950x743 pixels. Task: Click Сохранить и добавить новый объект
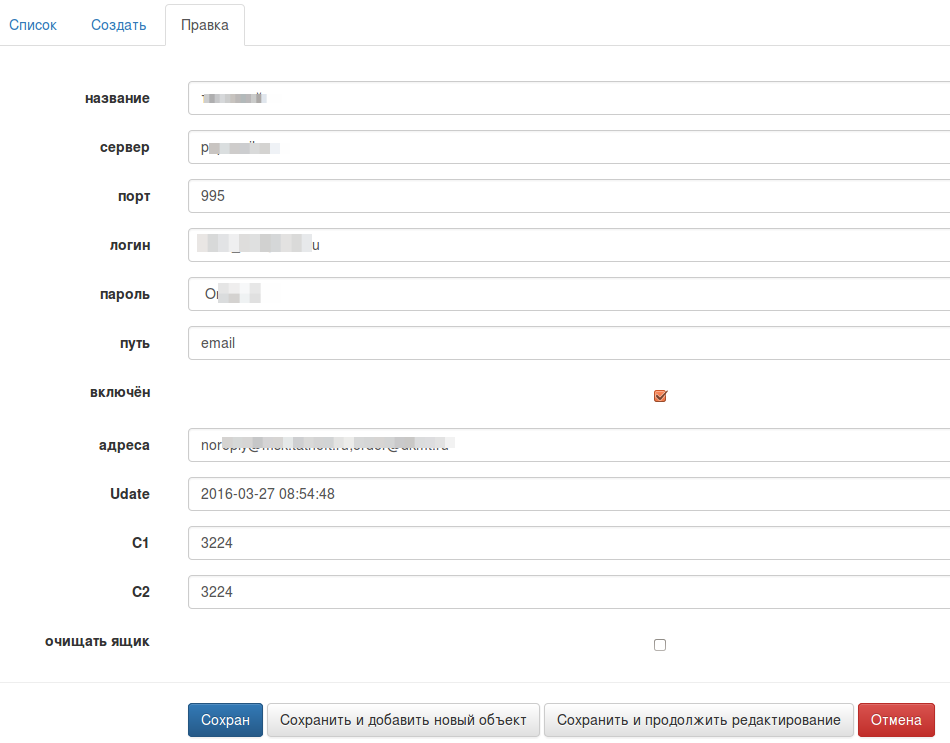(403, 720)
